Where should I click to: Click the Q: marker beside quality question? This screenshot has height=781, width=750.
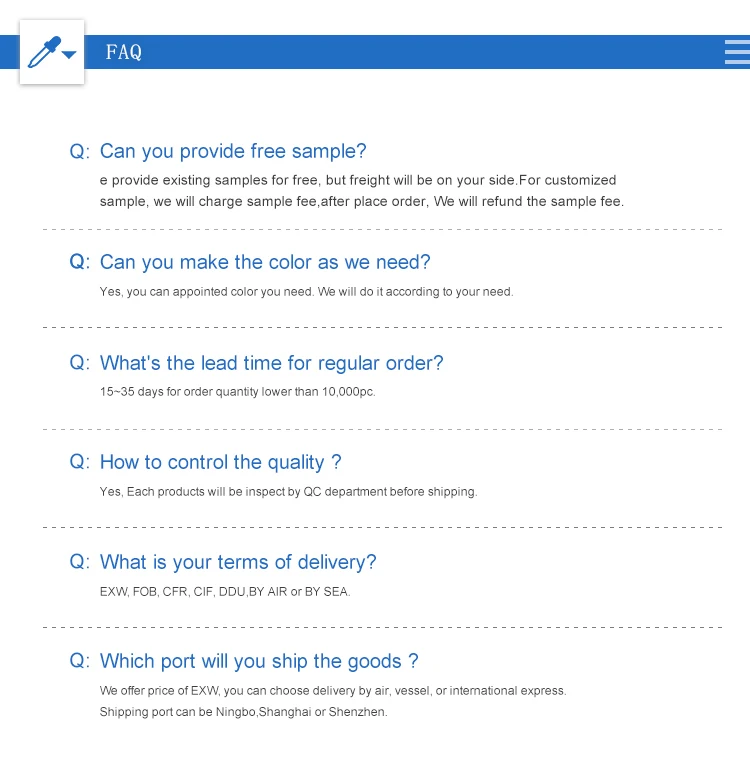(x=80, y=462)
